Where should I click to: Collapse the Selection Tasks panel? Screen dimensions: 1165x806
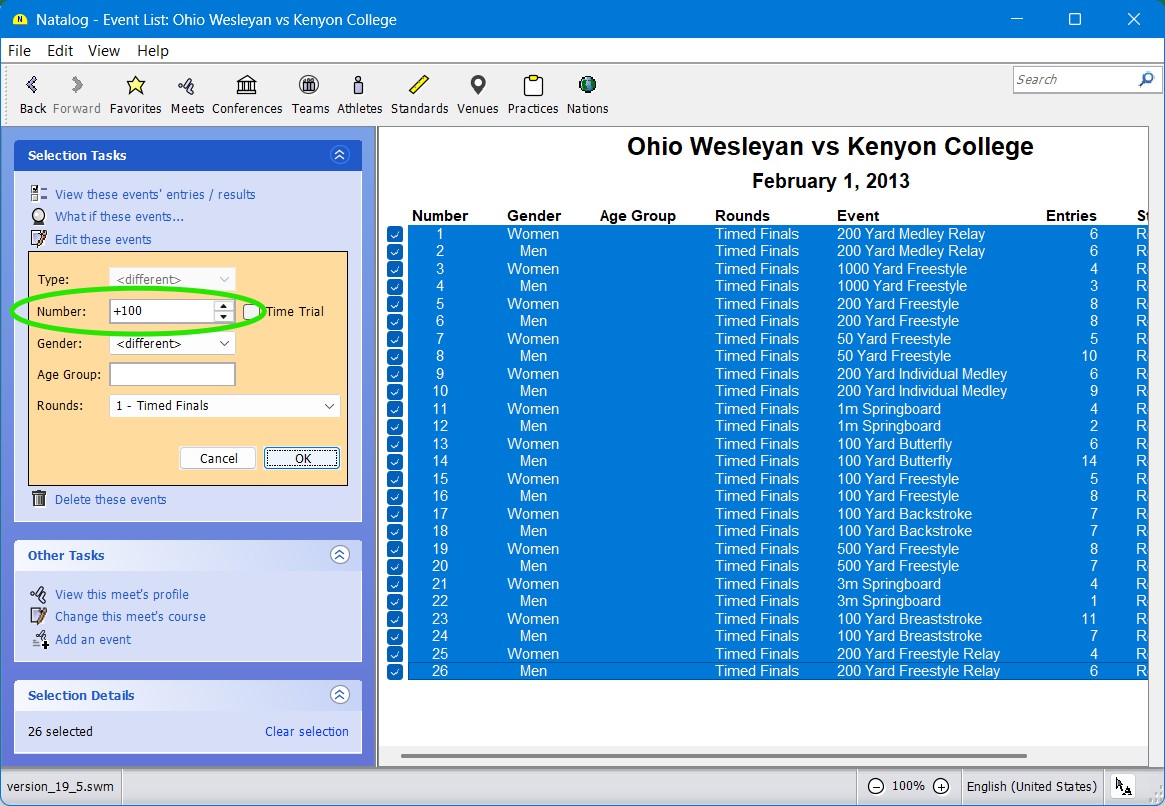pyautogui.click(x=339, y=155)
